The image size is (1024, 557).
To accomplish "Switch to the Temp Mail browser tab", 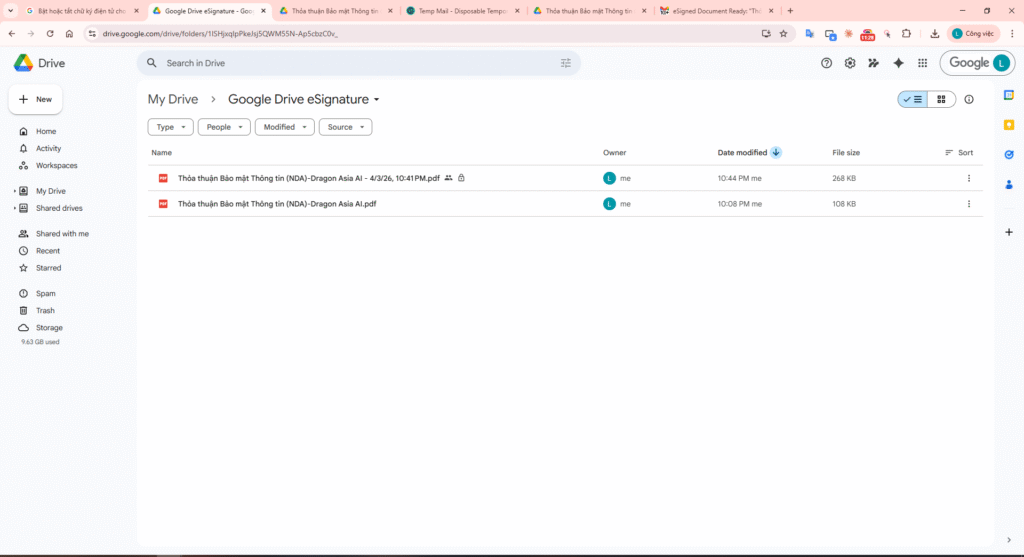I will coord(463,11).
